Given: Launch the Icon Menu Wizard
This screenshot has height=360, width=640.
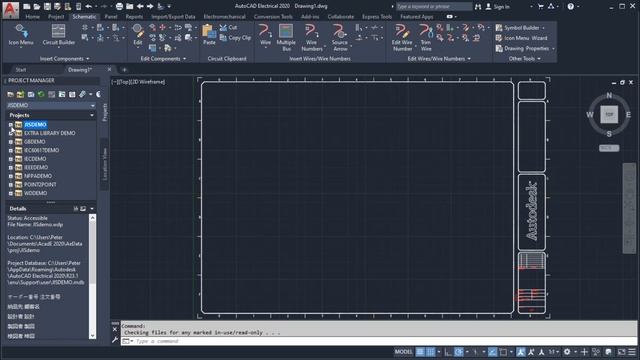Looking at the screenshot, I should pyautogui.click(x=521, y=38).
